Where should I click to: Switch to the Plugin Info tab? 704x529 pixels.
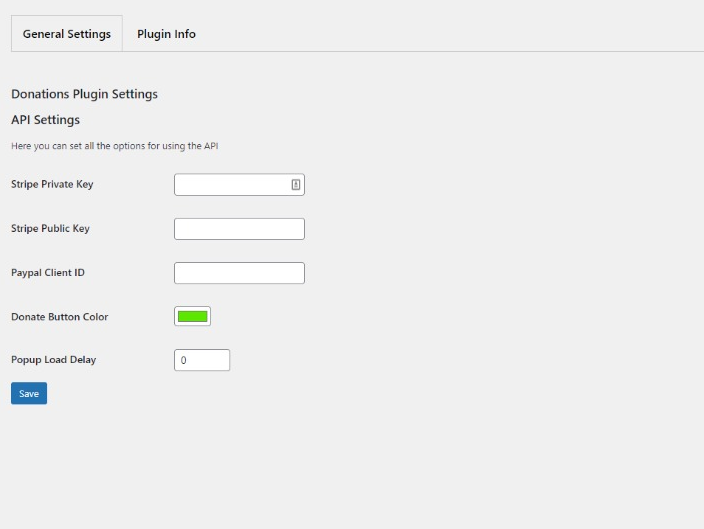point(166,34)
